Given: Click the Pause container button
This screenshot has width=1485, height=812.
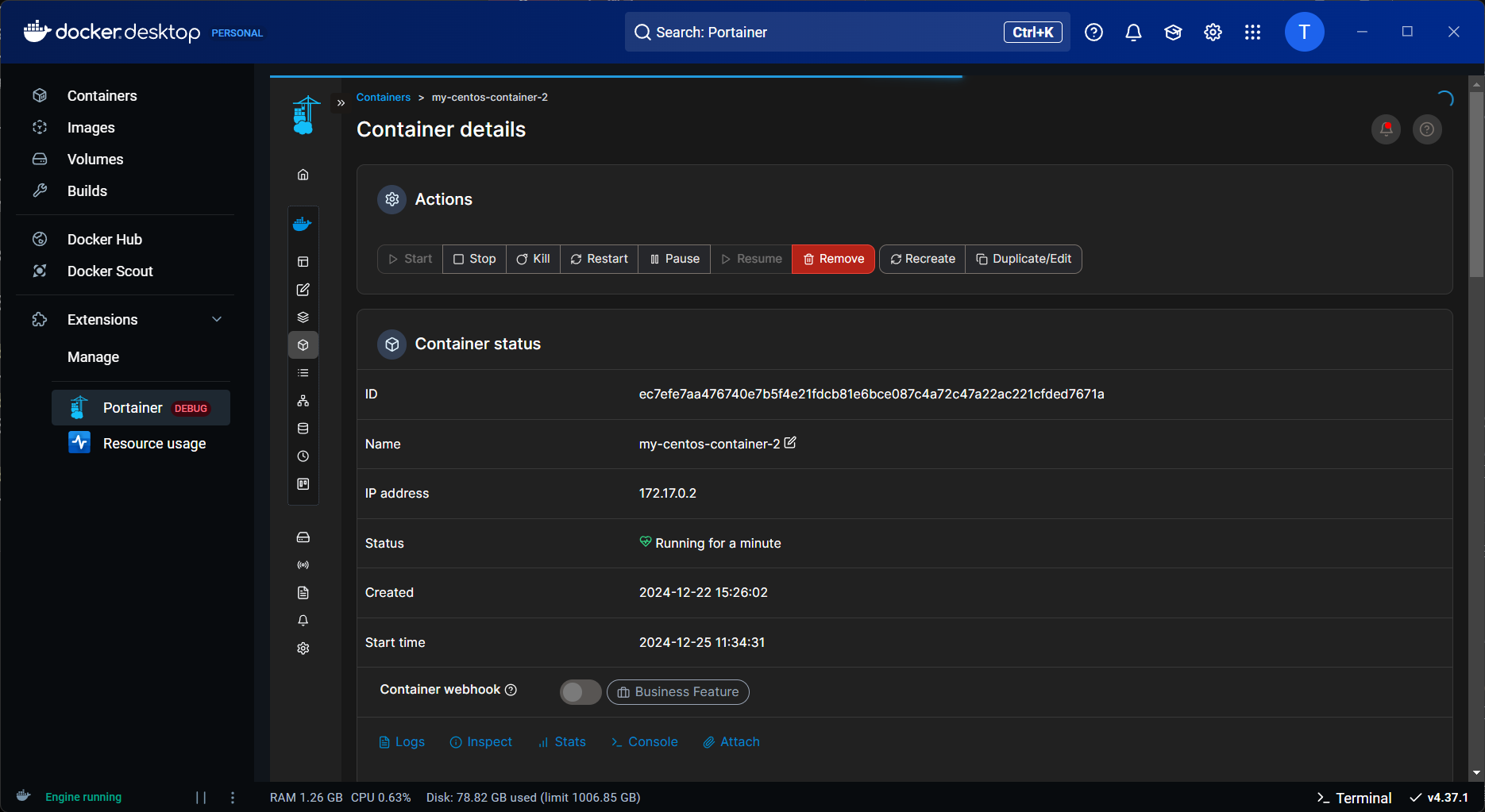Looking at the screenshot, I should point(674,260).
